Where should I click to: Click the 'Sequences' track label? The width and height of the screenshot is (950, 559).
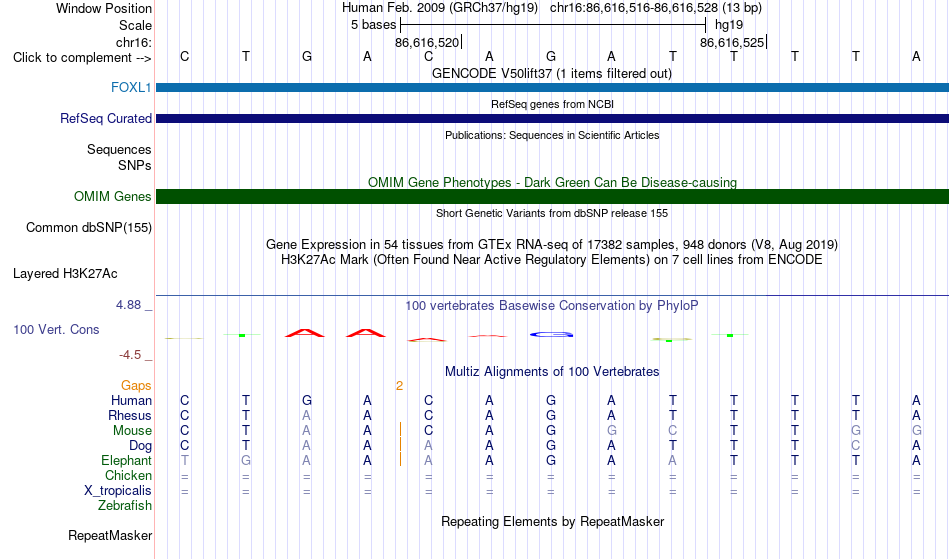pos(119,150)
